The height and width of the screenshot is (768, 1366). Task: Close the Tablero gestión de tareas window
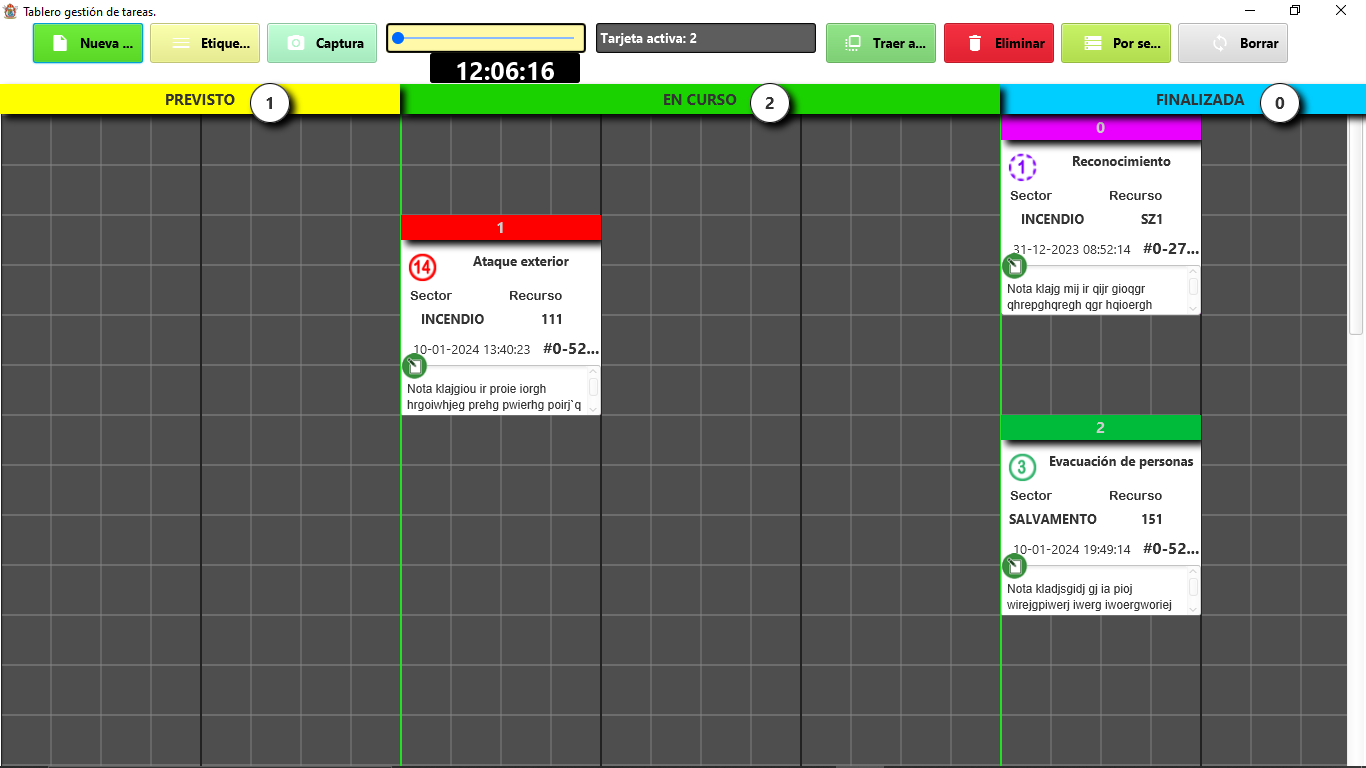1341,10
